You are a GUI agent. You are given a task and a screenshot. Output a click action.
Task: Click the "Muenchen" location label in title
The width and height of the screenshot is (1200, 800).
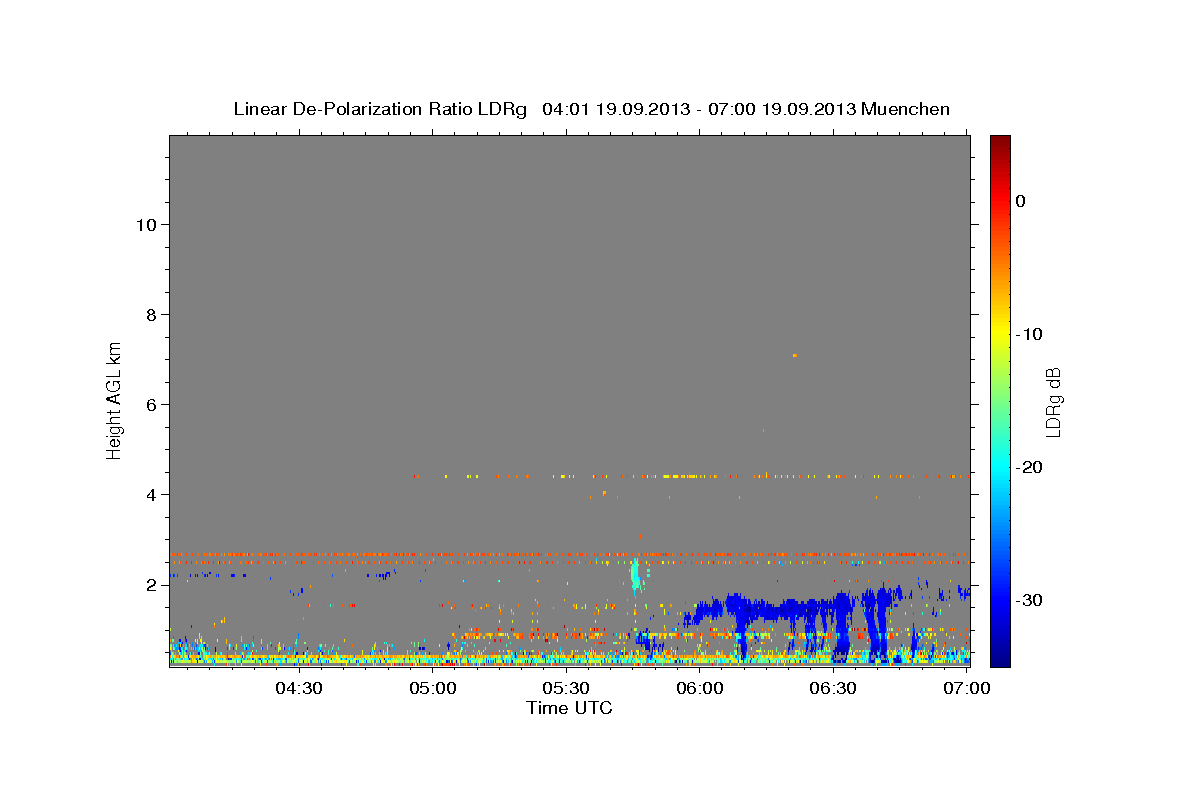coord(906,109)
